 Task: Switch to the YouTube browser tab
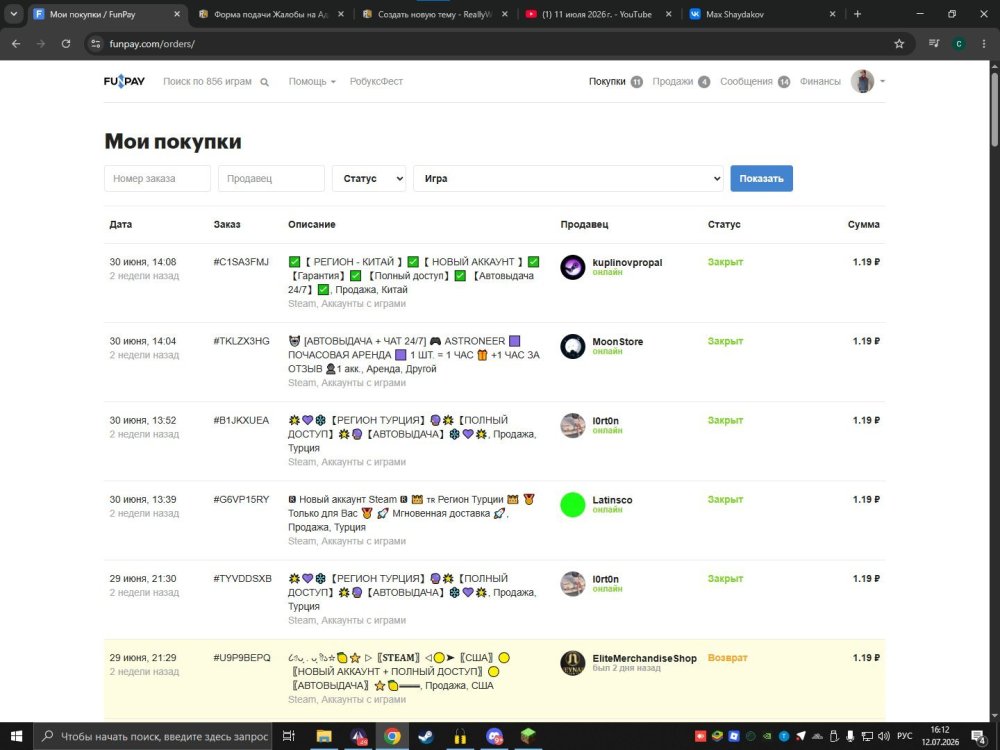[596, 14]
